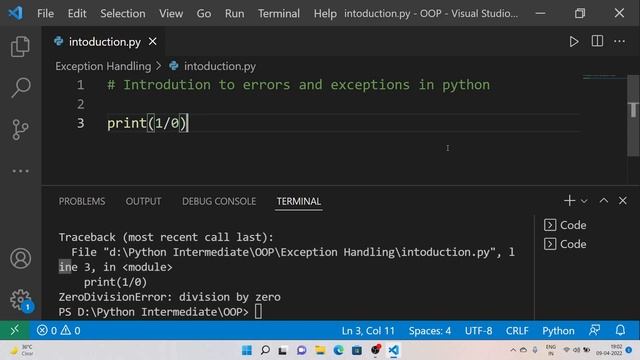Open the Edit menu

click(77, 13)
